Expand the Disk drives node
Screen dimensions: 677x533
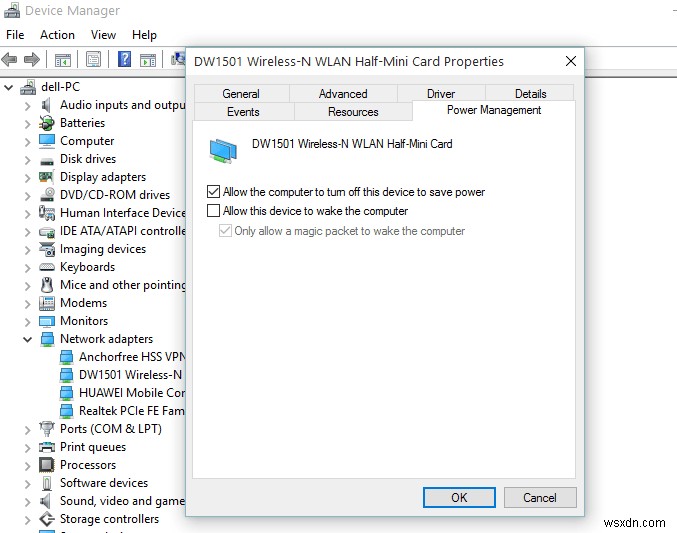point(28,159)
